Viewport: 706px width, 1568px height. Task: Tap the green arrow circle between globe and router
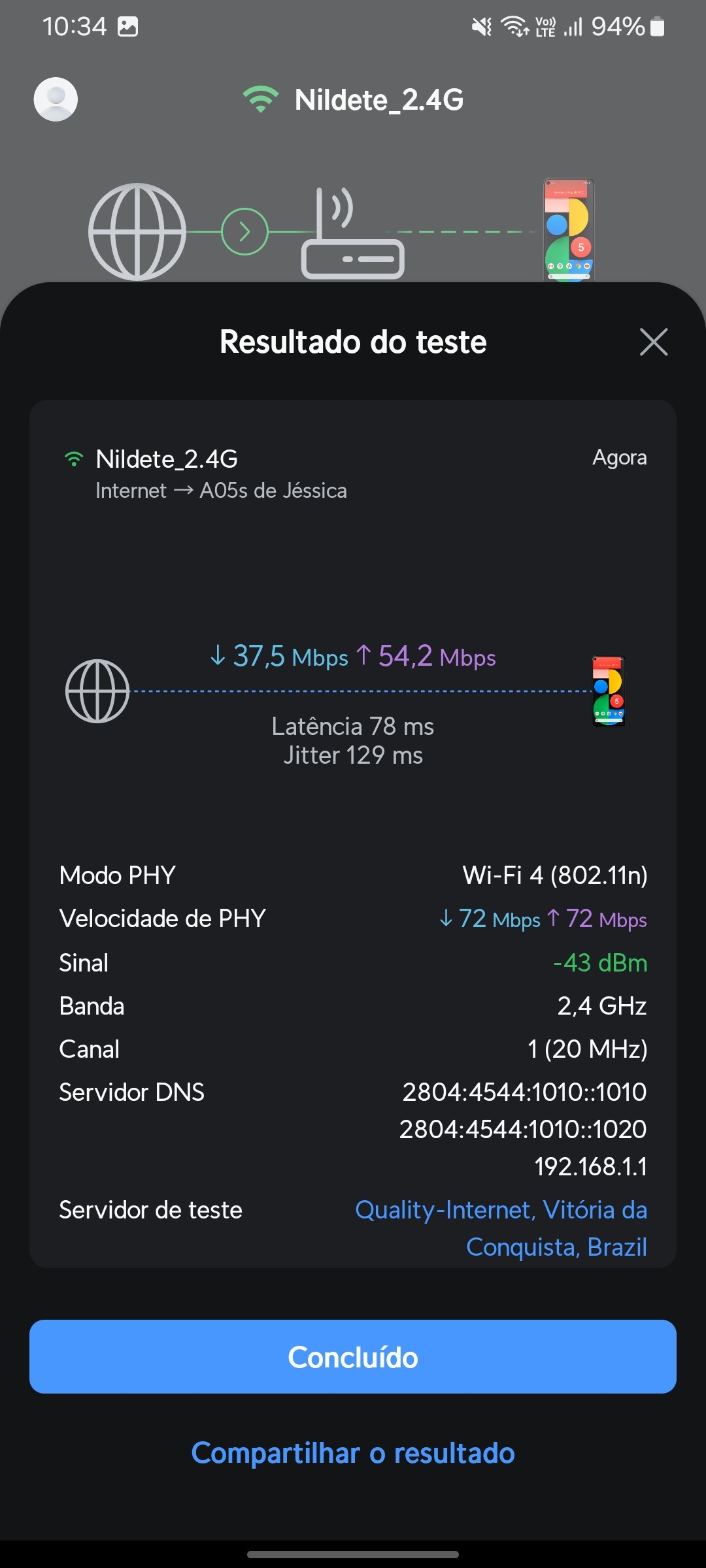[244, 232]
